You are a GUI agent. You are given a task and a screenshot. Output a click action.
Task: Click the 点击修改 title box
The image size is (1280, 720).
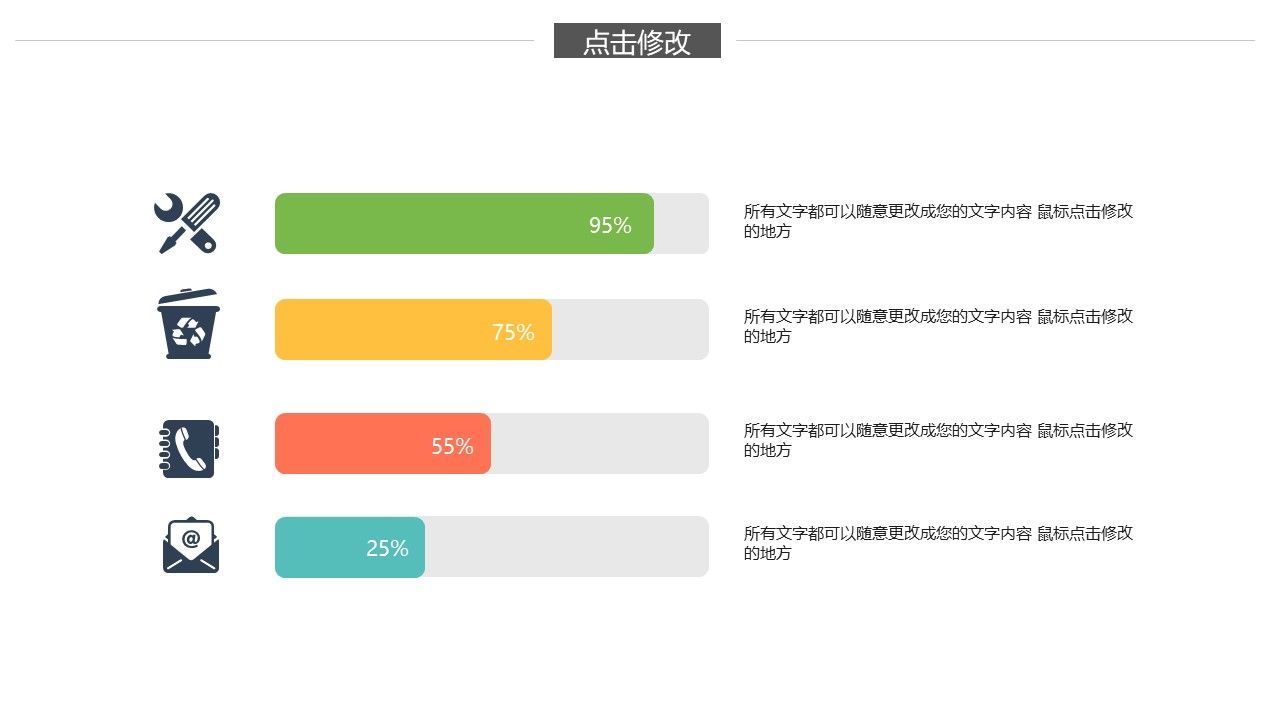point(637,41)
